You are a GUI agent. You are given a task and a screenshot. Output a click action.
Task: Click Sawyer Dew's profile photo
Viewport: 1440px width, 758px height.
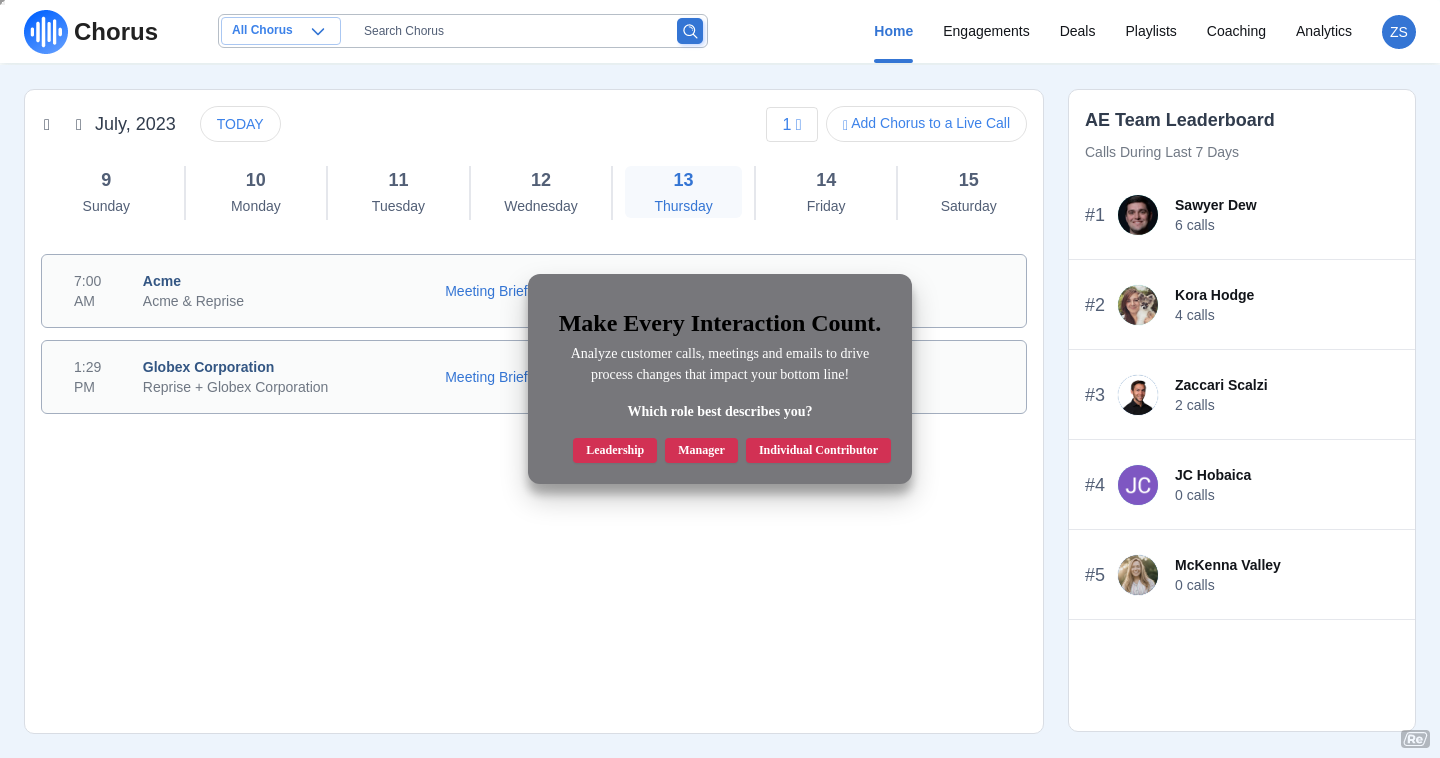(x=1137, y=215)
